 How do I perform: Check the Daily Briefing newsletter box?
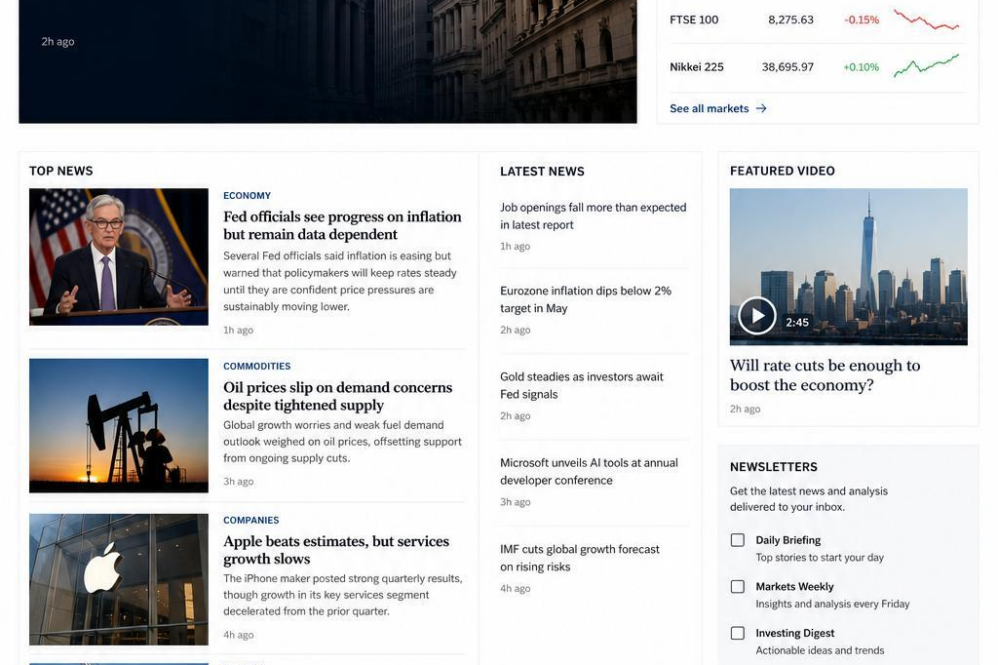(738, 540)
